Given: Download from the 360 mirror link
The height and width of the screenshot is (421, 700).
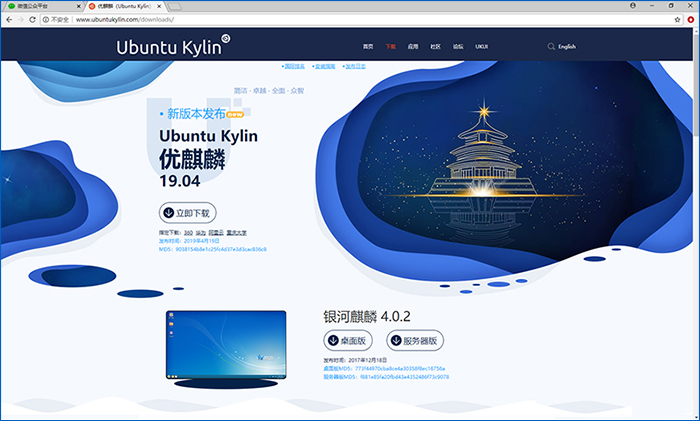Looking at the screenshot, I should (188, 233).
